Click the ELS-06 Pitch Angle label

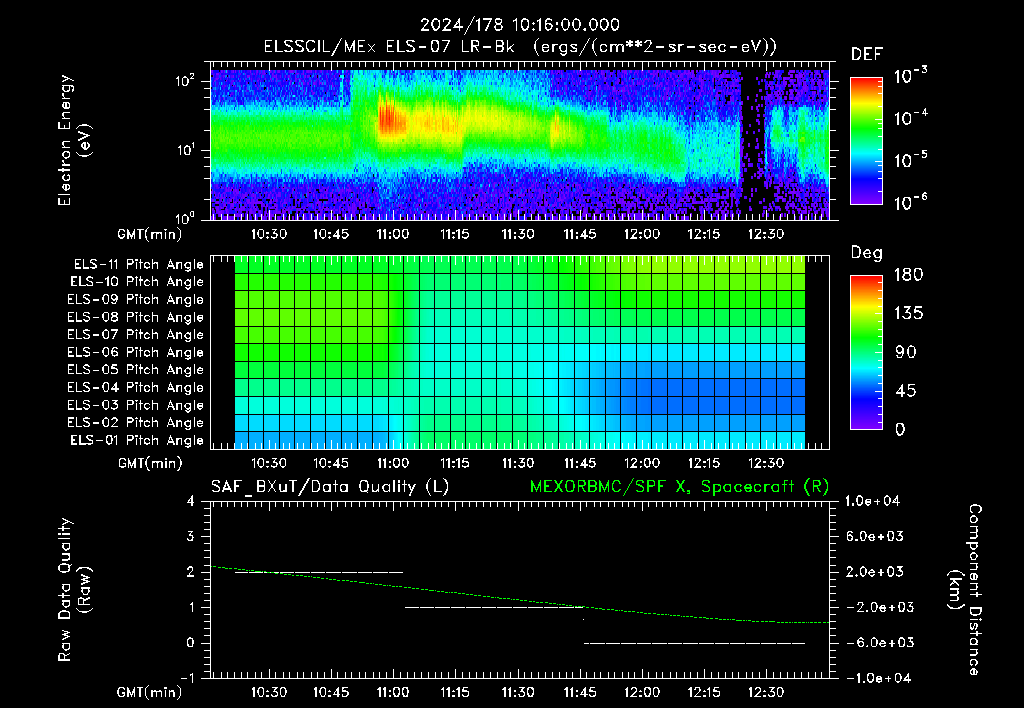[x=135, y=352]
